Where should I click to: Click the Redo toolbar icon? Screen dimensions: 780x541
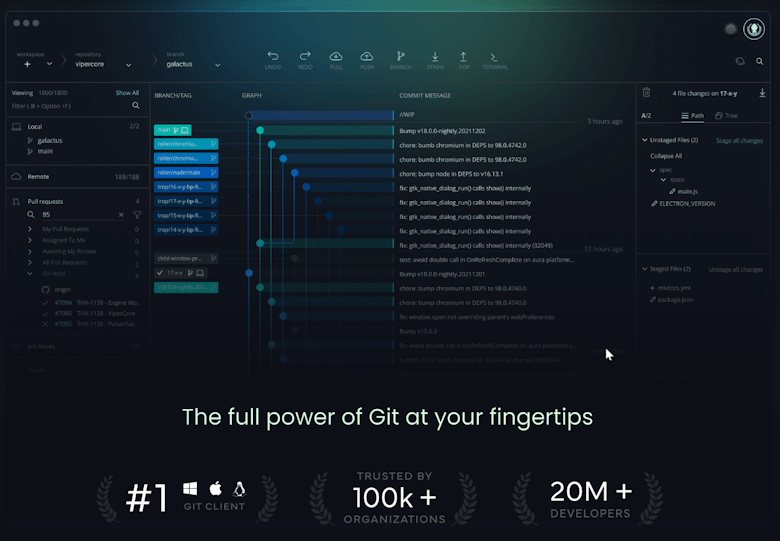[305, 56]
